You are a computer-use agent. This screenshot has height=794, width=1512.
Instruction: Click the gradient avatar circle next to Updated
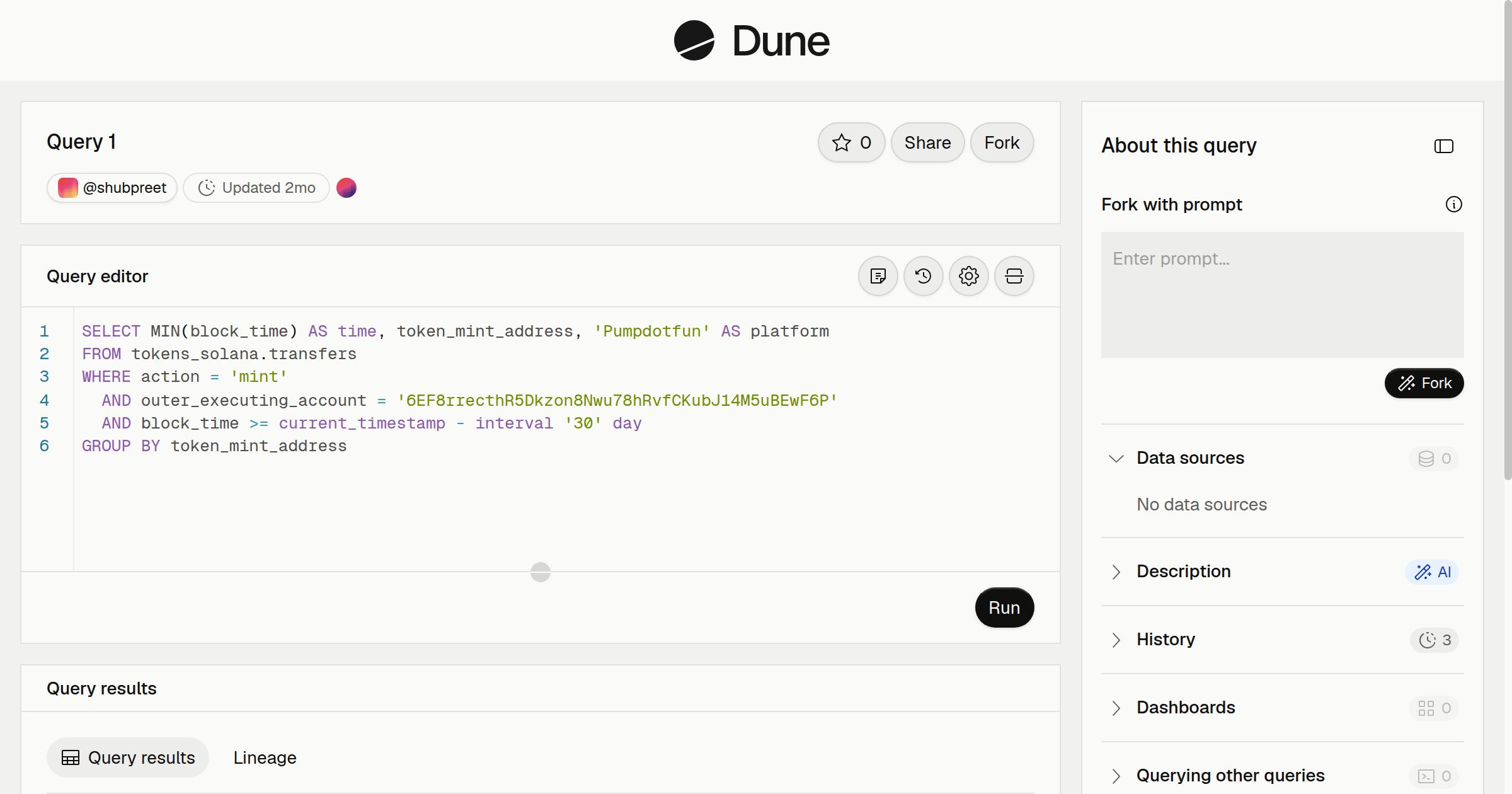click(x=346, y=188)
